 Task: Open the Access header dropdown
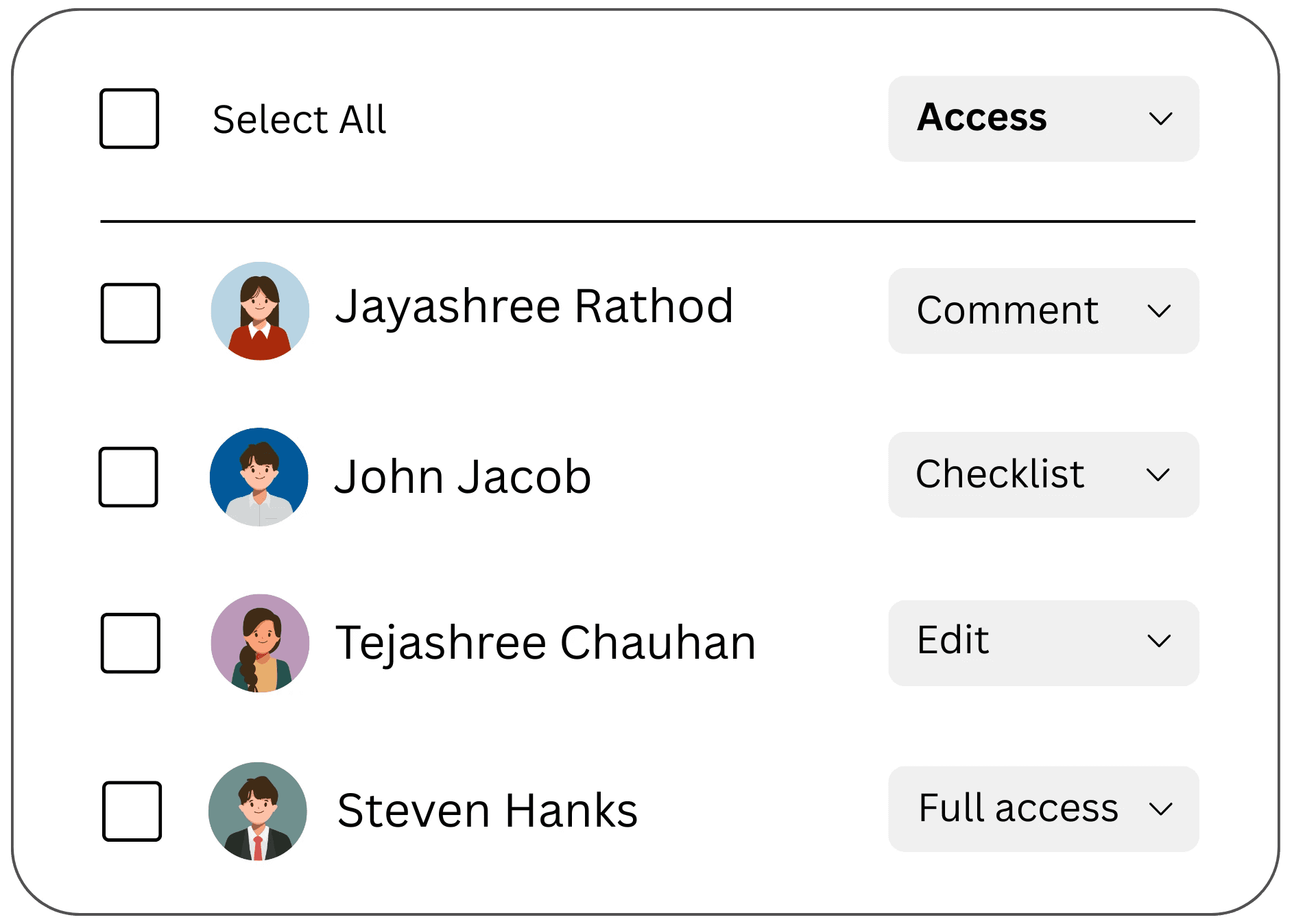pos(1042,119)
